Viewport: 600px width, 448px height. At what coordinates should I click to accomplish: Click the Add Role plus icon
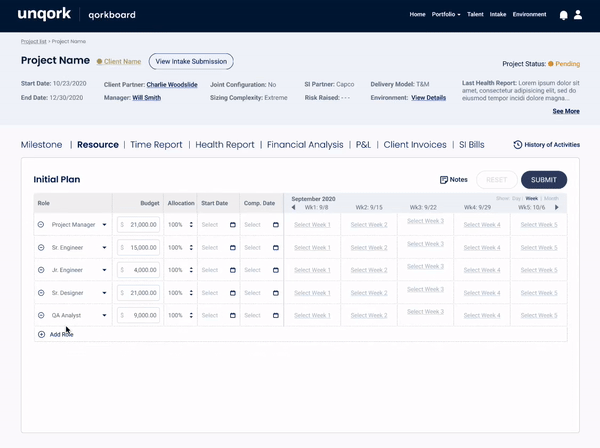click(41, 334)
